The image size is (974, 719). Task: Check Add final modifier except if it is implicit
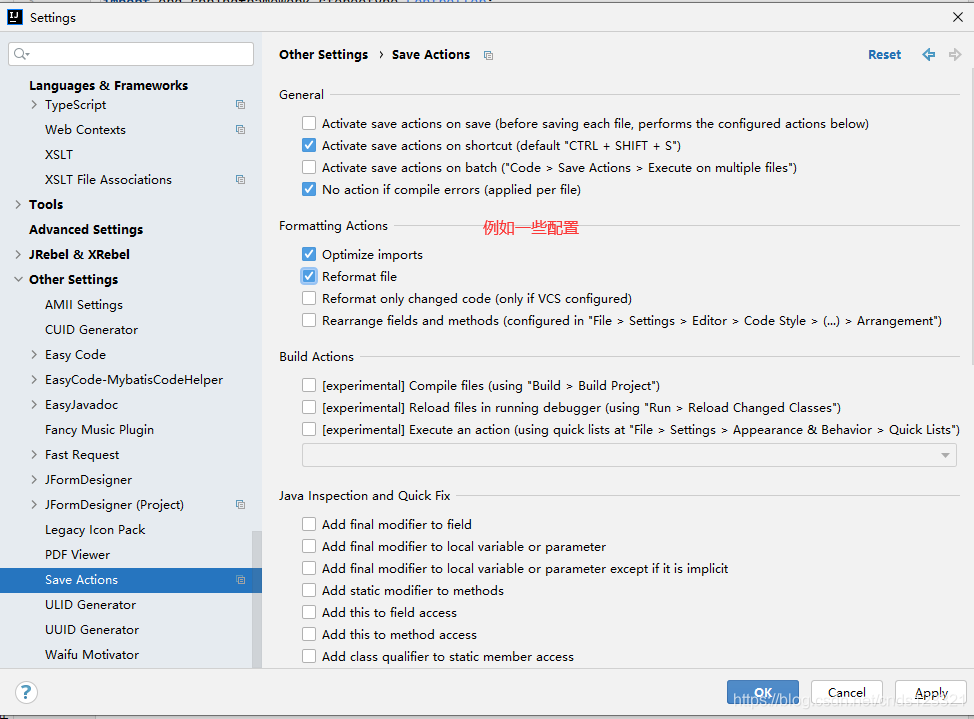pyautogui.click(x=309, y=568)
